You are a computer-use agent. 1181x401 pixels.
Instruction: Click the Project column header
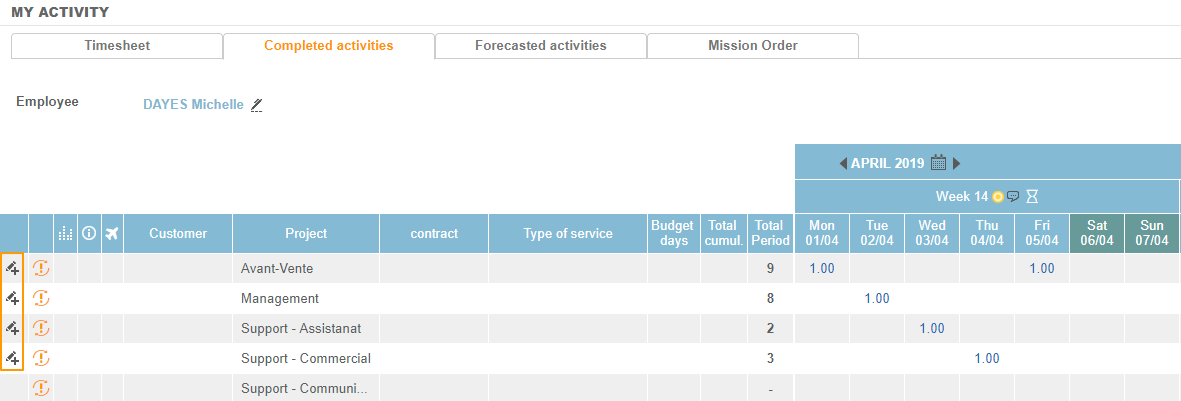coord(306,233)
